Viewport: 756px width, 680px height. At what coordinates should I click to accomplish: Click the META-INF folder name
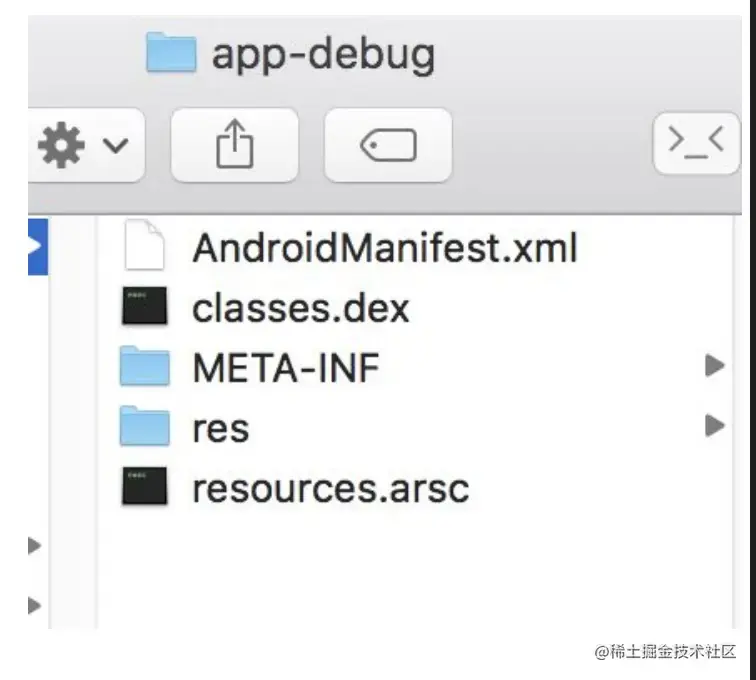point(286,367)
